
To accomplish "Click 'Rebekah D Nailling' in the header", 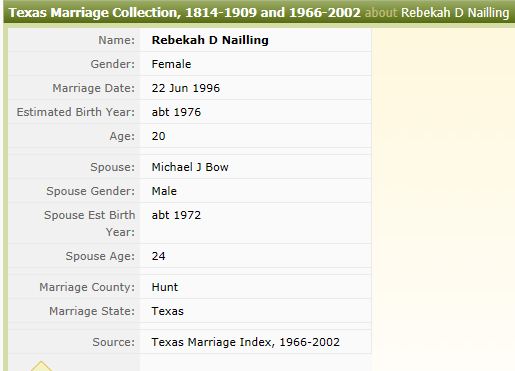I will click(x=455, y=13).
